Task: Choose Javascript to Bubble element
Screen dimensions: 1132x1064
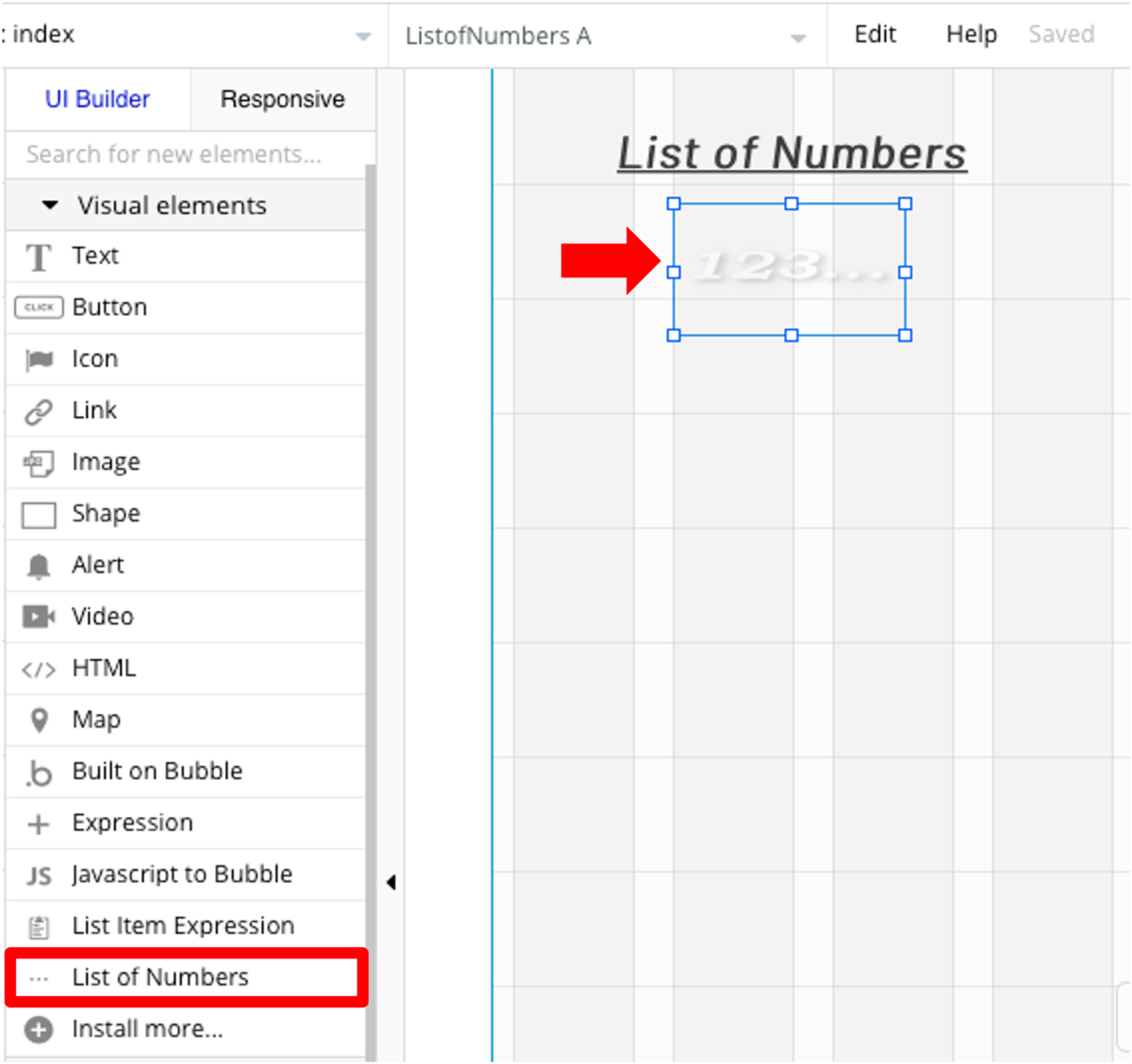Action: pos(185,874)
